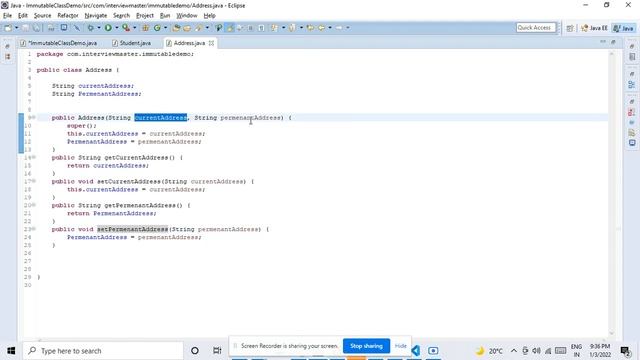Click the Back navigation arrow icon
640x360 pixels.
322,28
